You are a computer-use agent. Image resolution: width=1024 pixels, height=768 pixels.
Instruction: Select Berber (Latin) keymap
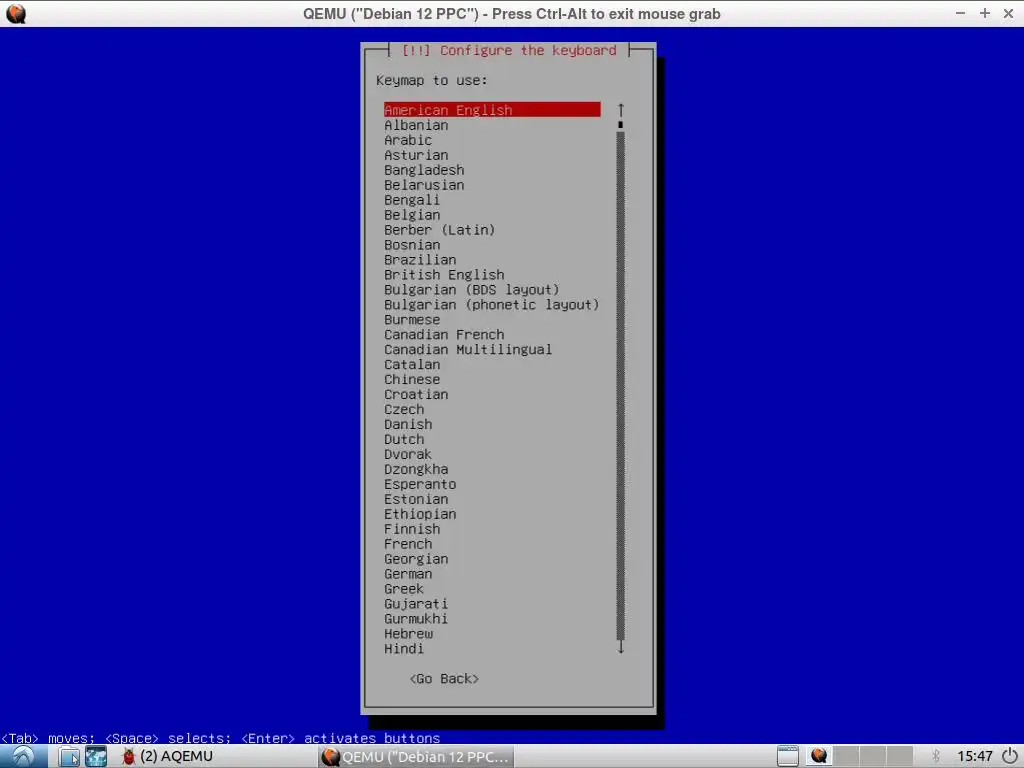click(x=440, y=230)
